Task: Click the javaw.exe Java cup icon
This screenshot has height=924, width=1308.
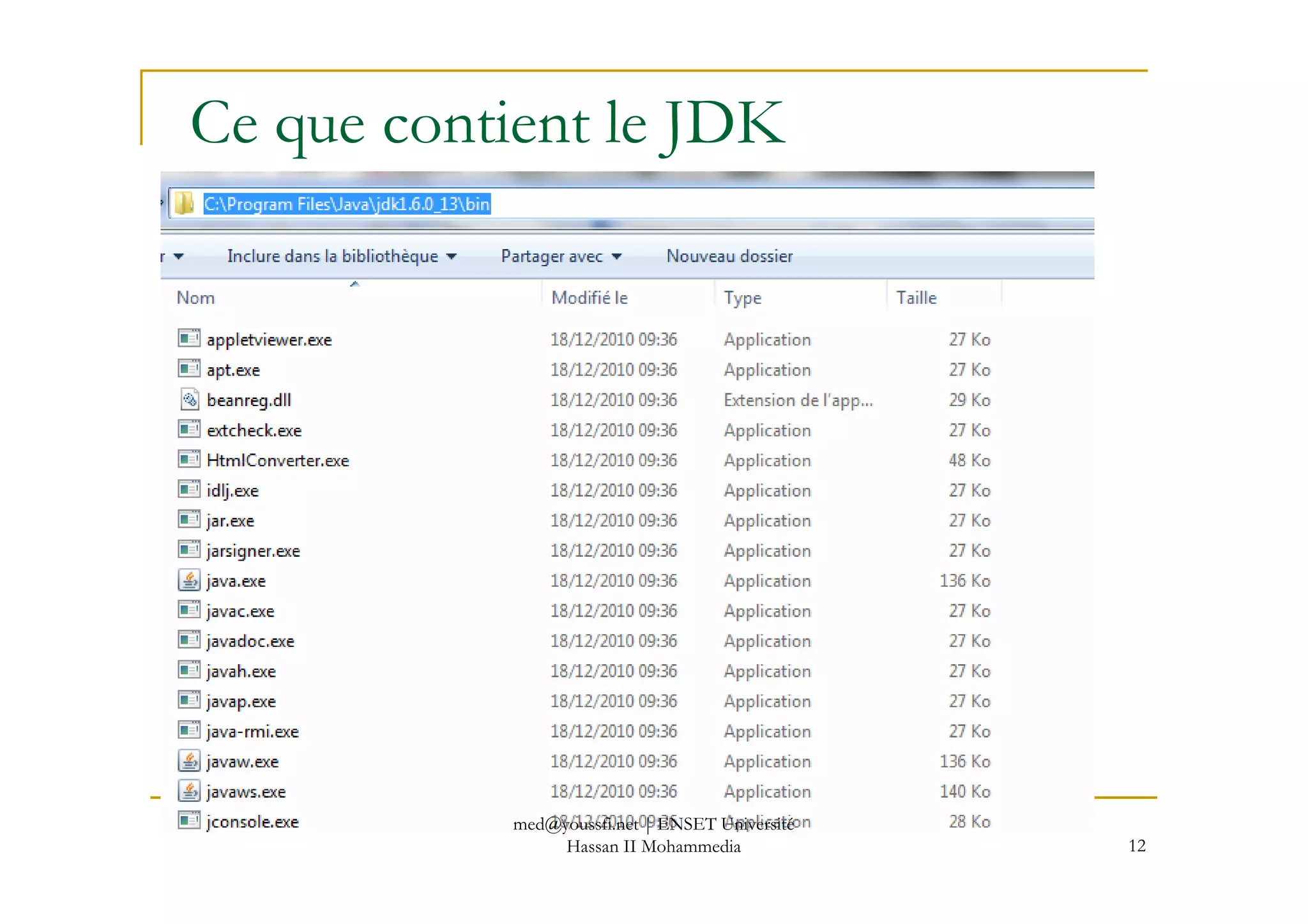Action: pos(189,761)
